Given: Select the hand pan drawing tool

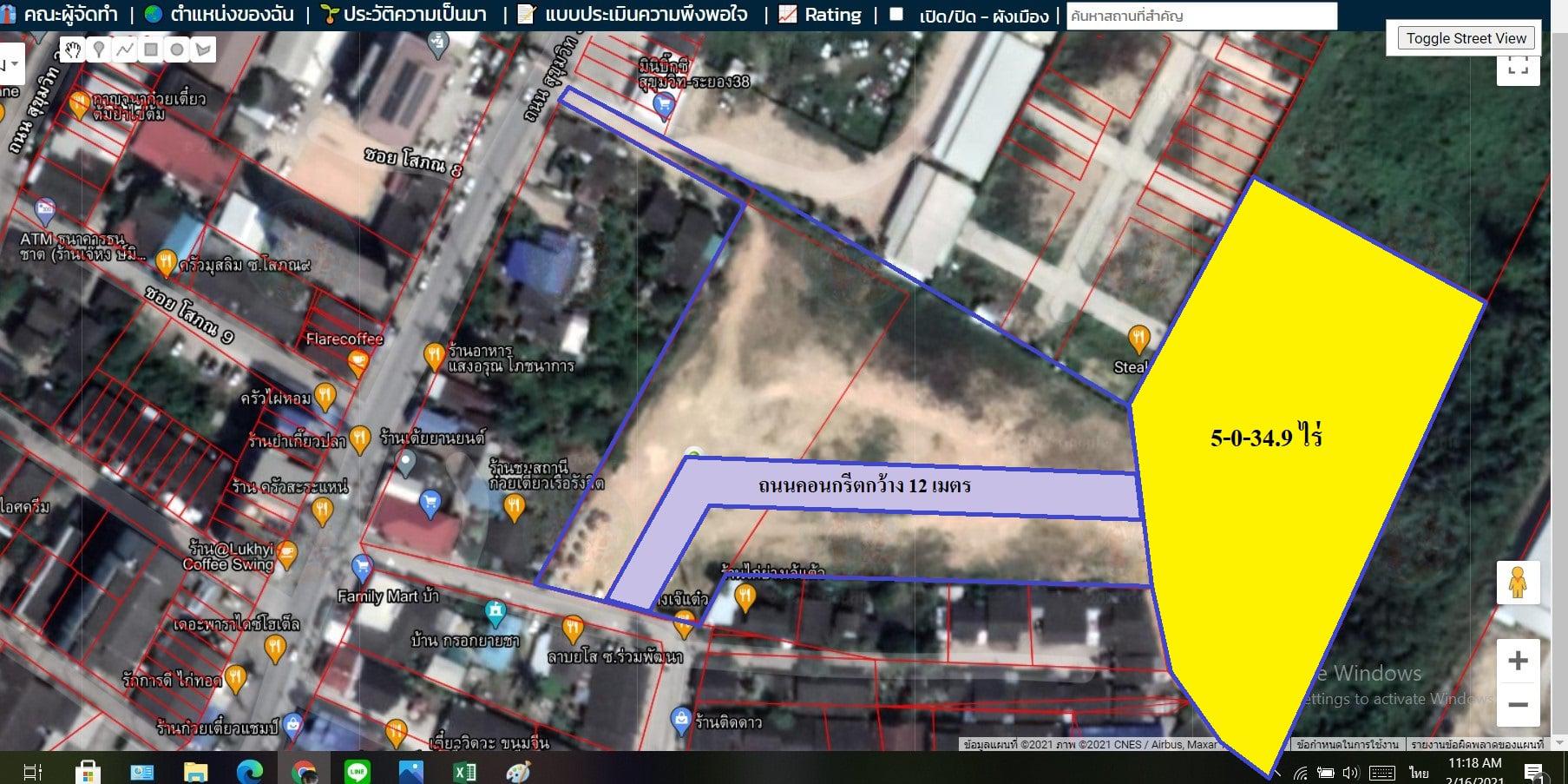Looking at the screenshot, I should (x=73, y=49).
